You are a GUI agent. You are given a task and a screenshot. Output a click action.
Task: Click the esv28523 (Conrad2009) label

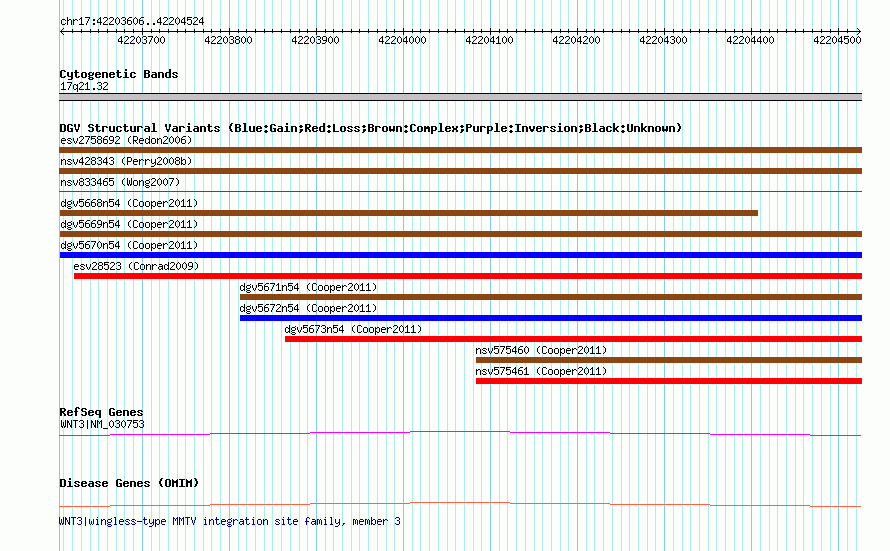point(136,266)
